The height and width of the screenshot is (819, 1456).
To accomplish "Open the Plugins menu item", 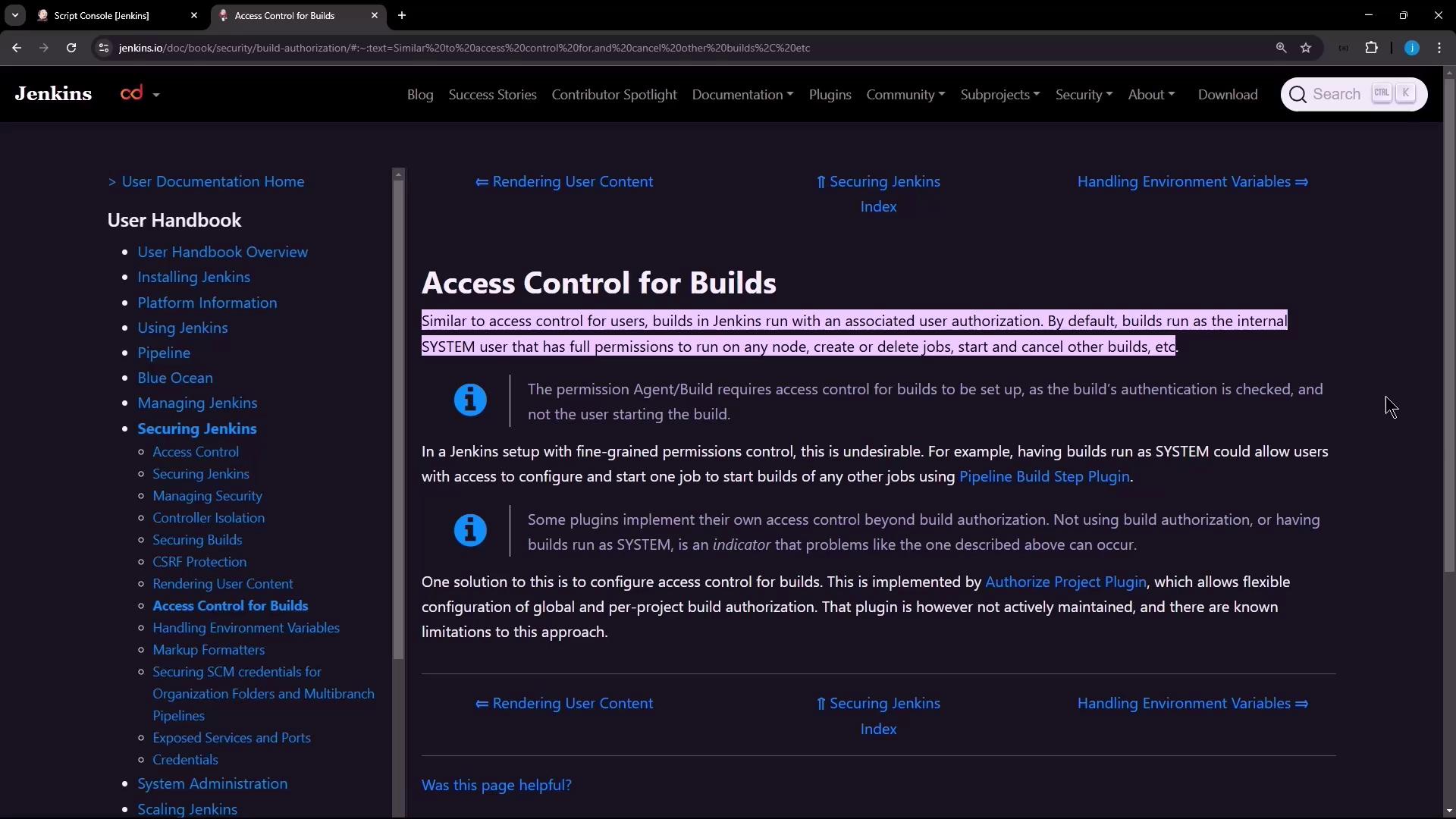I will (830, 95).
